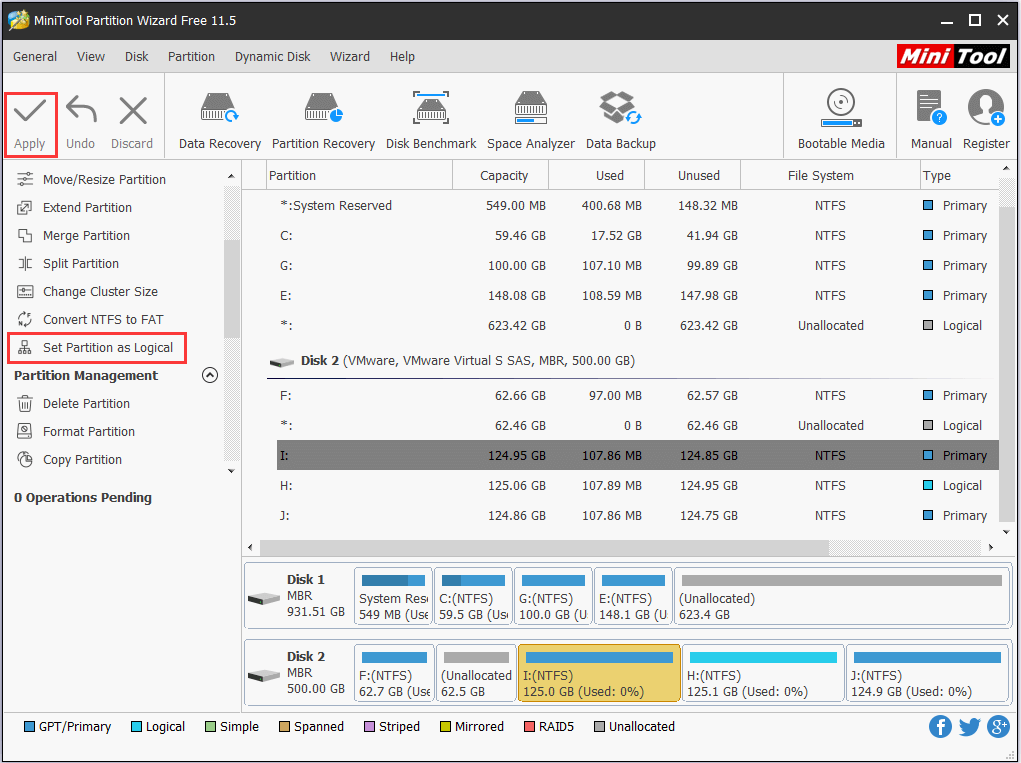Click the sidebar scroll-up arrow
The width and height of the screenshot is (1021, 763).
click(x=231, y=176)
